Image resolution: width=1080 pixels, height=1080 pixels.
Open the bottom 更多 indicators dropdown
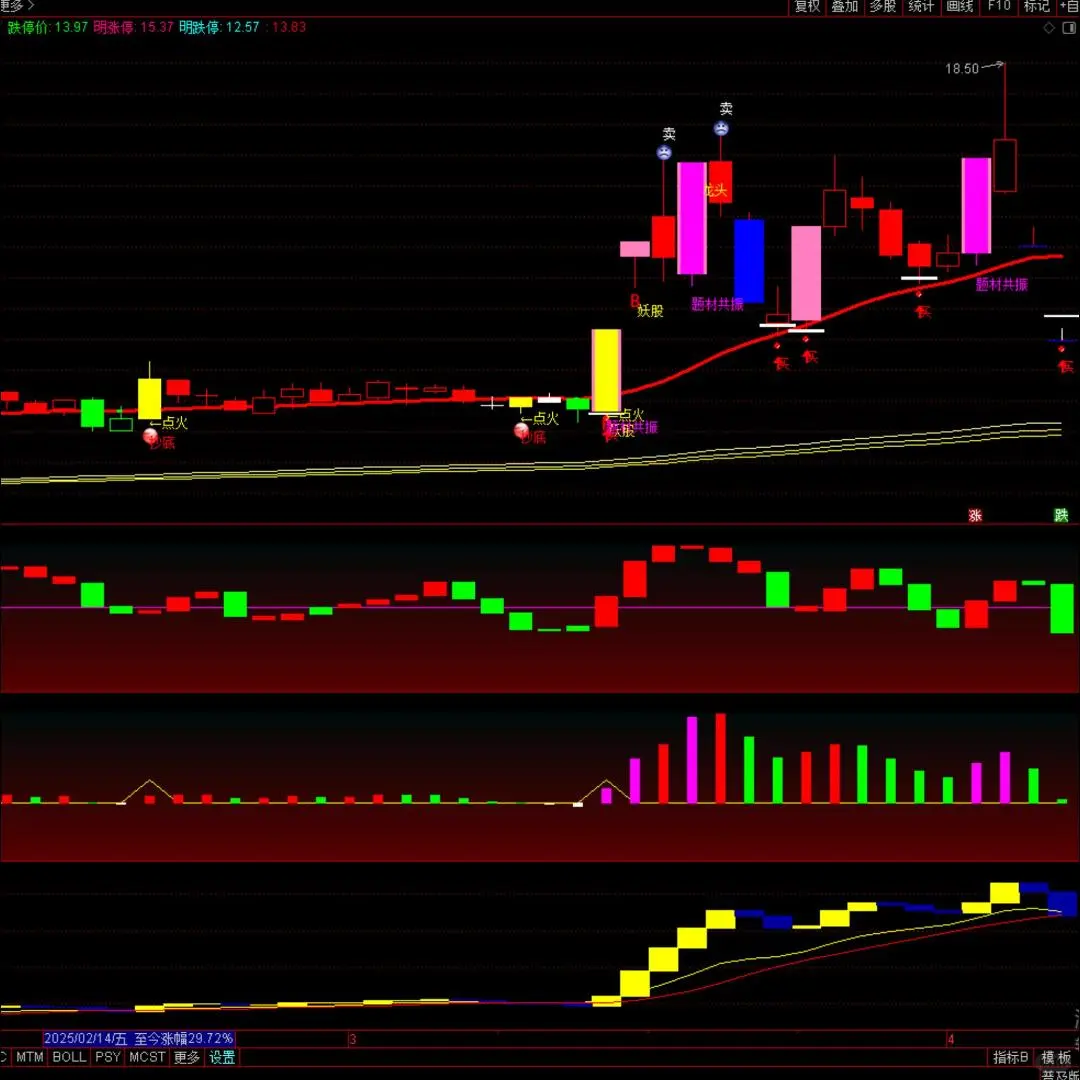pyautogui.click(x=187, y=1057)
